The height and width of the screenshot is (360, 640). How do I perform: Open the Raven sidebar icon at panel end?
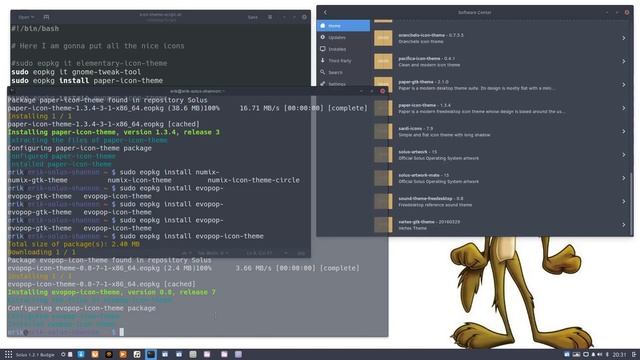click(634, 354)
